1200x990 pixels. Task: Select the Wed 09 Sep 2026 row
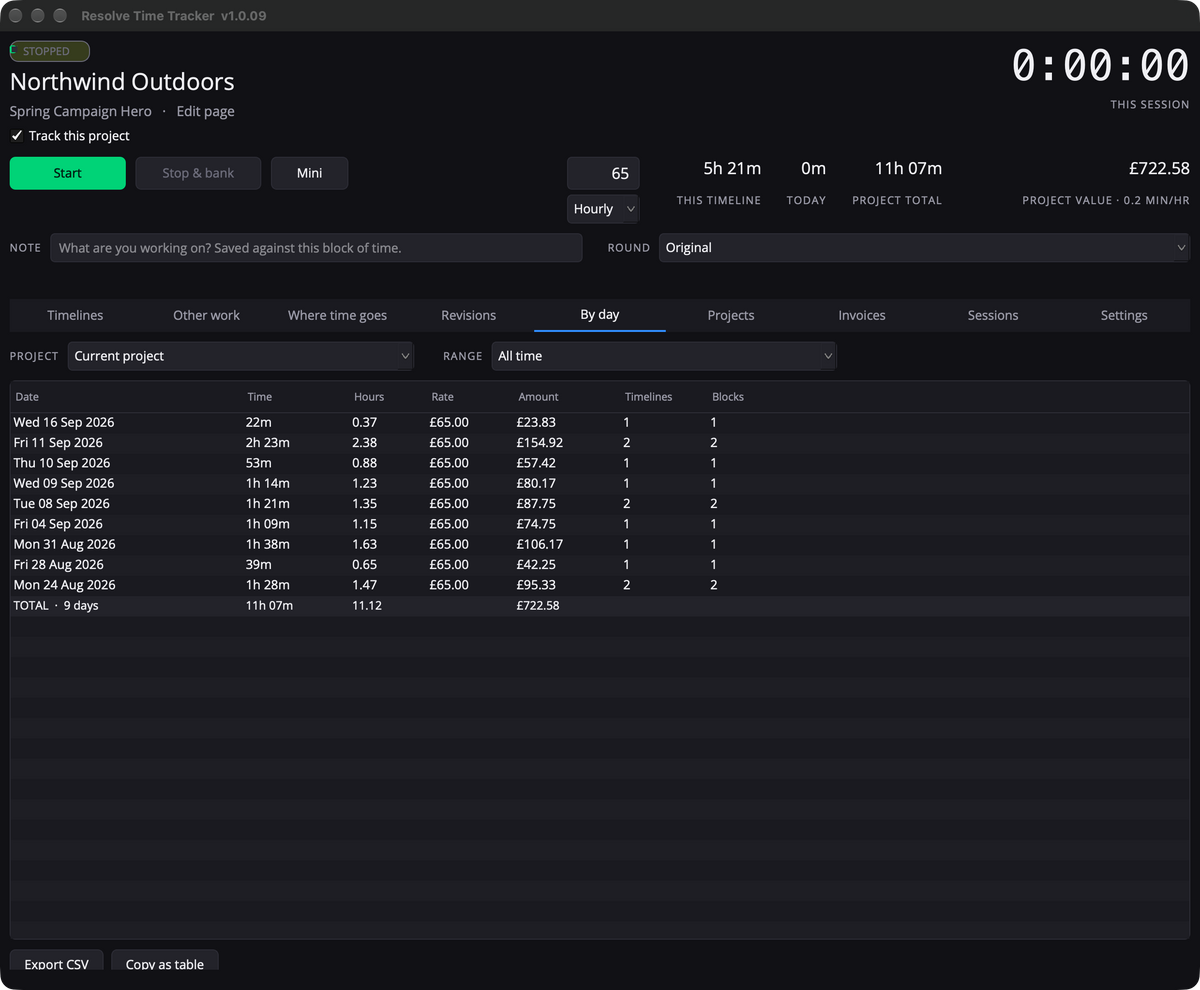[600, 484]
